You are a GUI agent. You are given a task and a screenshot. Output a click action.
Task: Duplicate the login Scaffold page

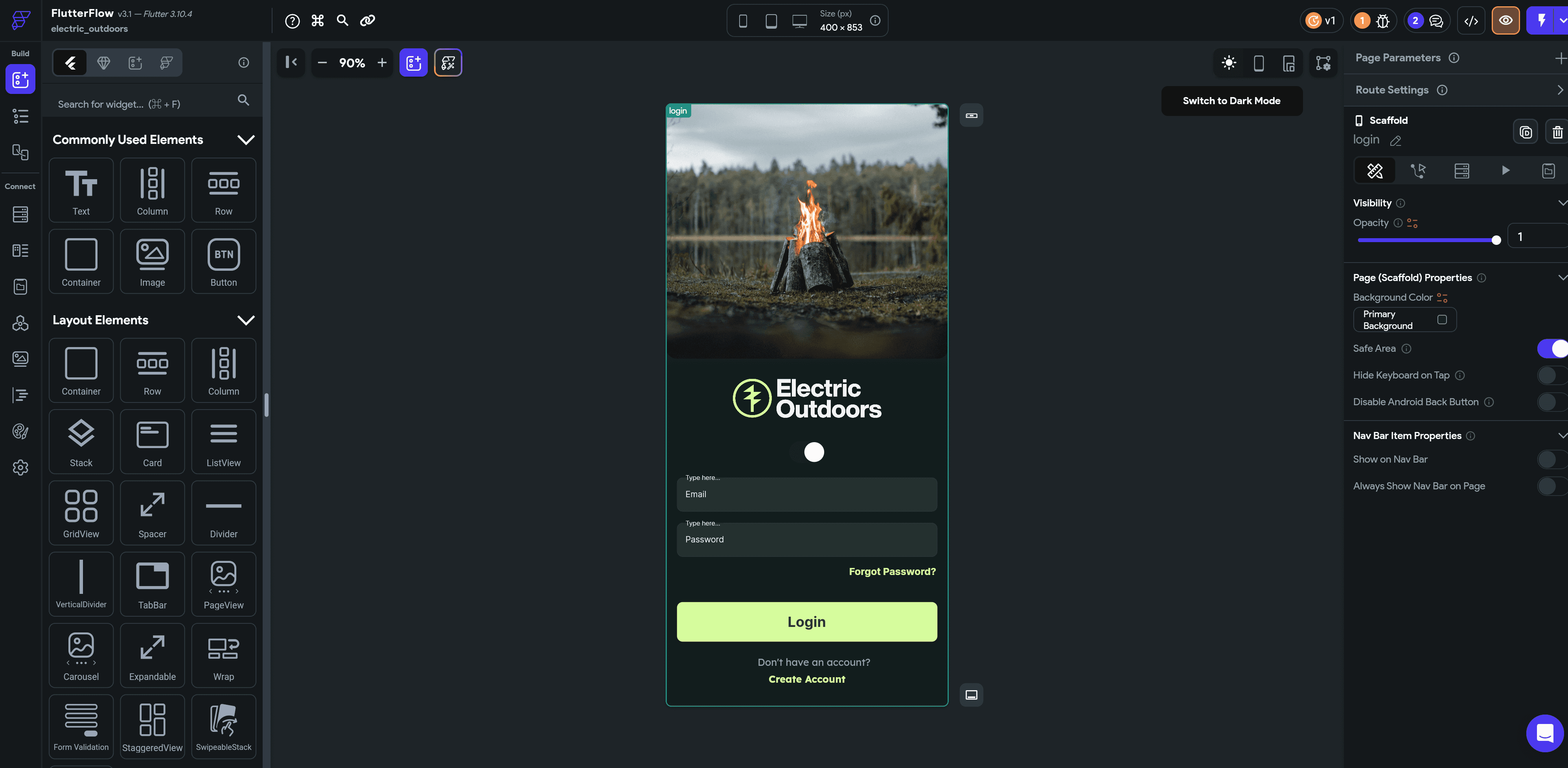coord(1526,133)
